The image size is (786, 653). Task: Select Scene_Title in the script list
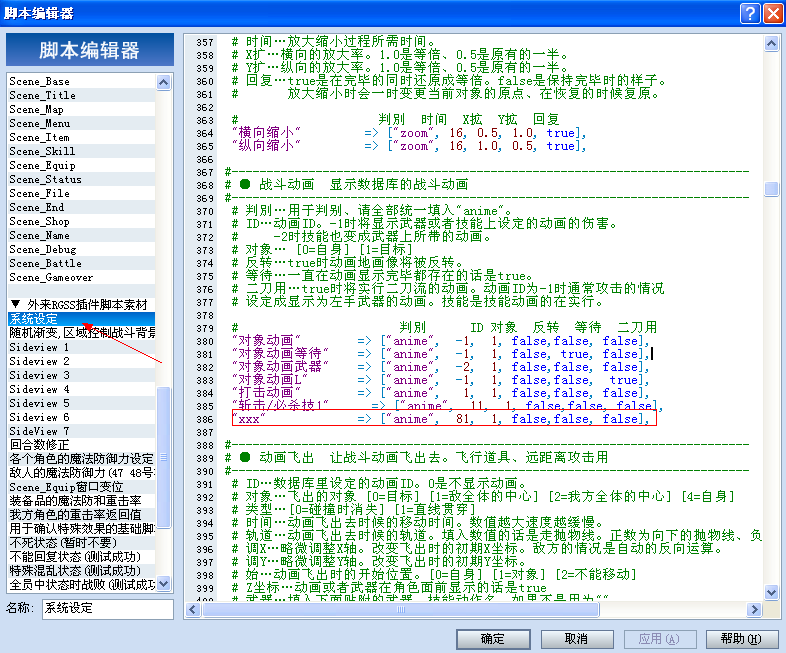point(82,96)
